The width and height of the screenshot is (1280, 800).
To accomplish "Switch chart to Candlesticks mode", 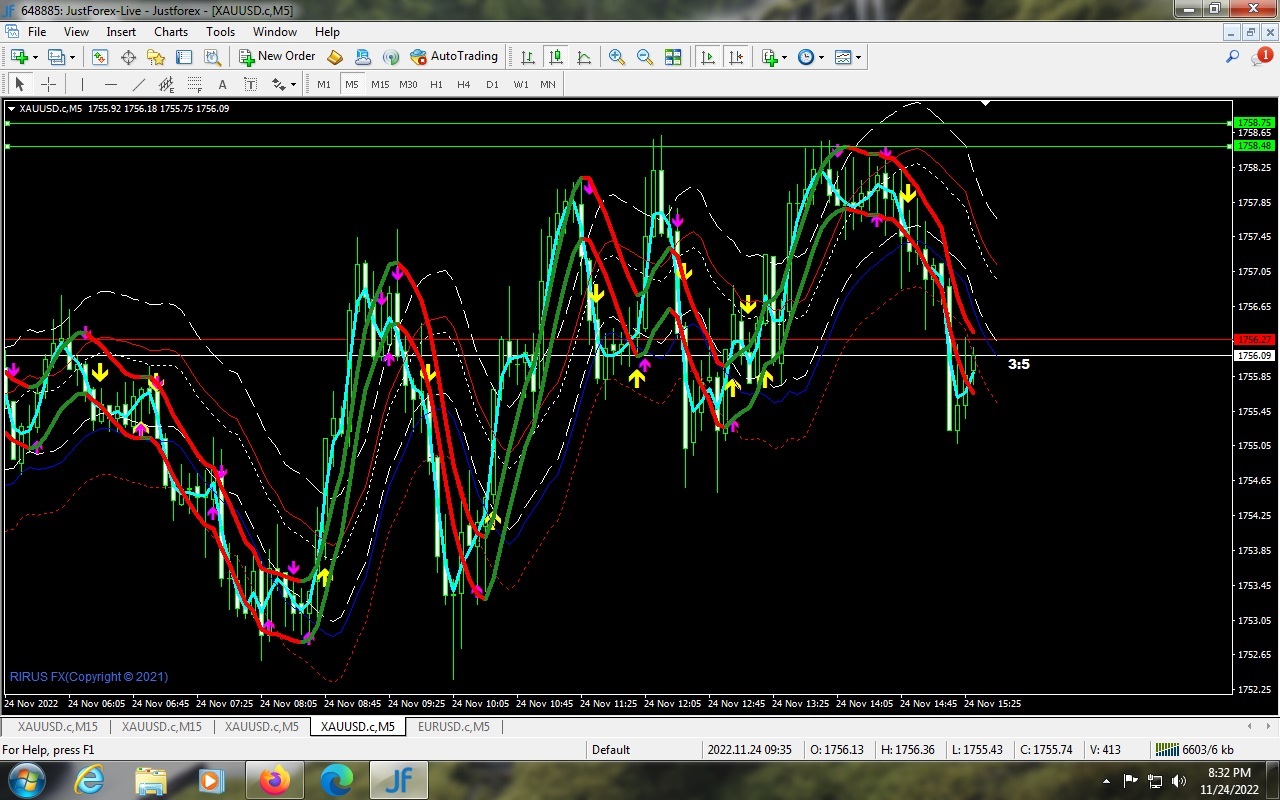I will click(556, 57).
